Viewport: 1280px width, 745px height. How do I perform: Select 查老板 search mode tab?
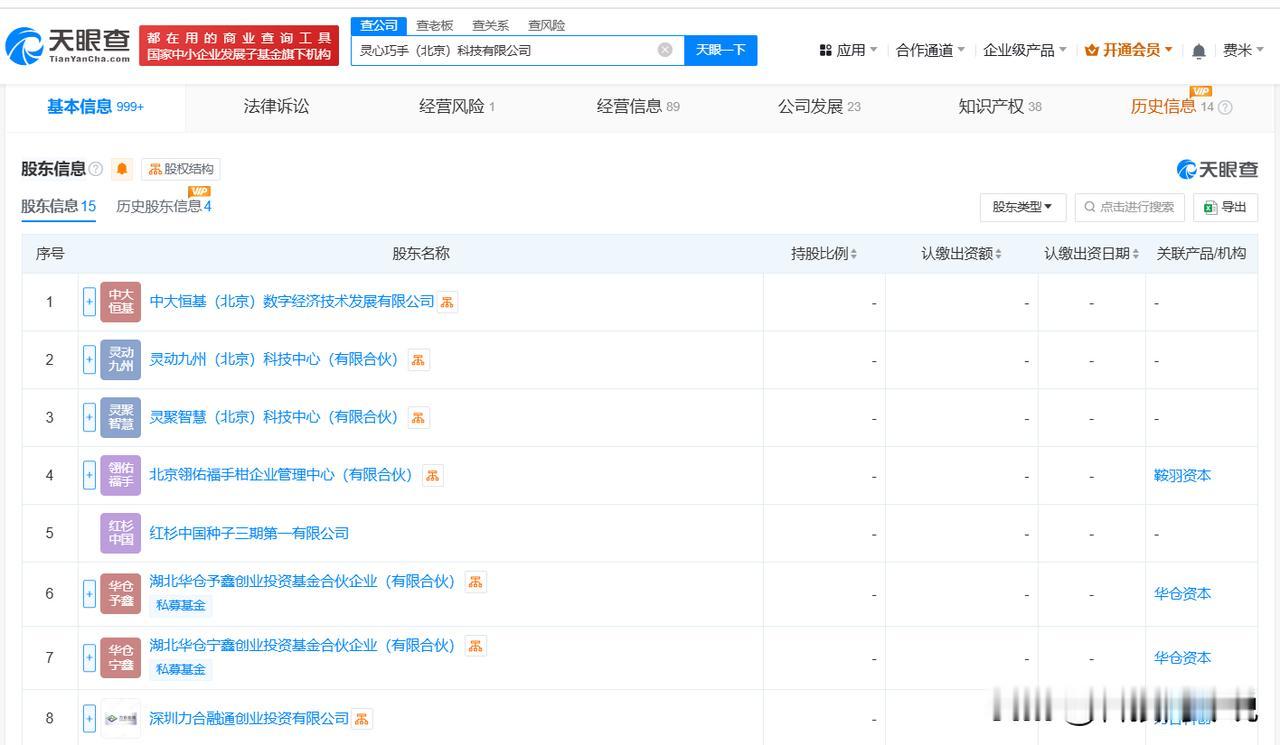435,25
